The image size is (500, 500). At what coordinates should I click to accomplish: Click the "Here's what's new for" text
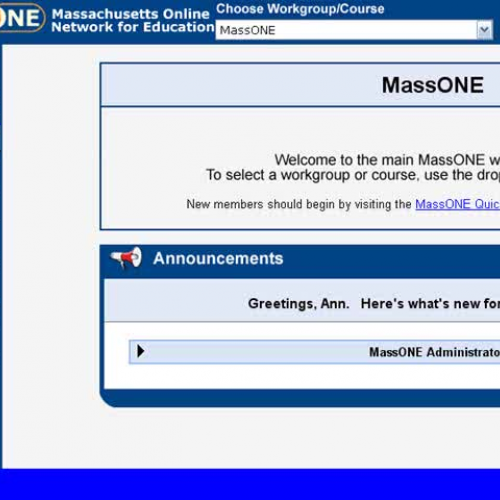(x=430, y=304)
